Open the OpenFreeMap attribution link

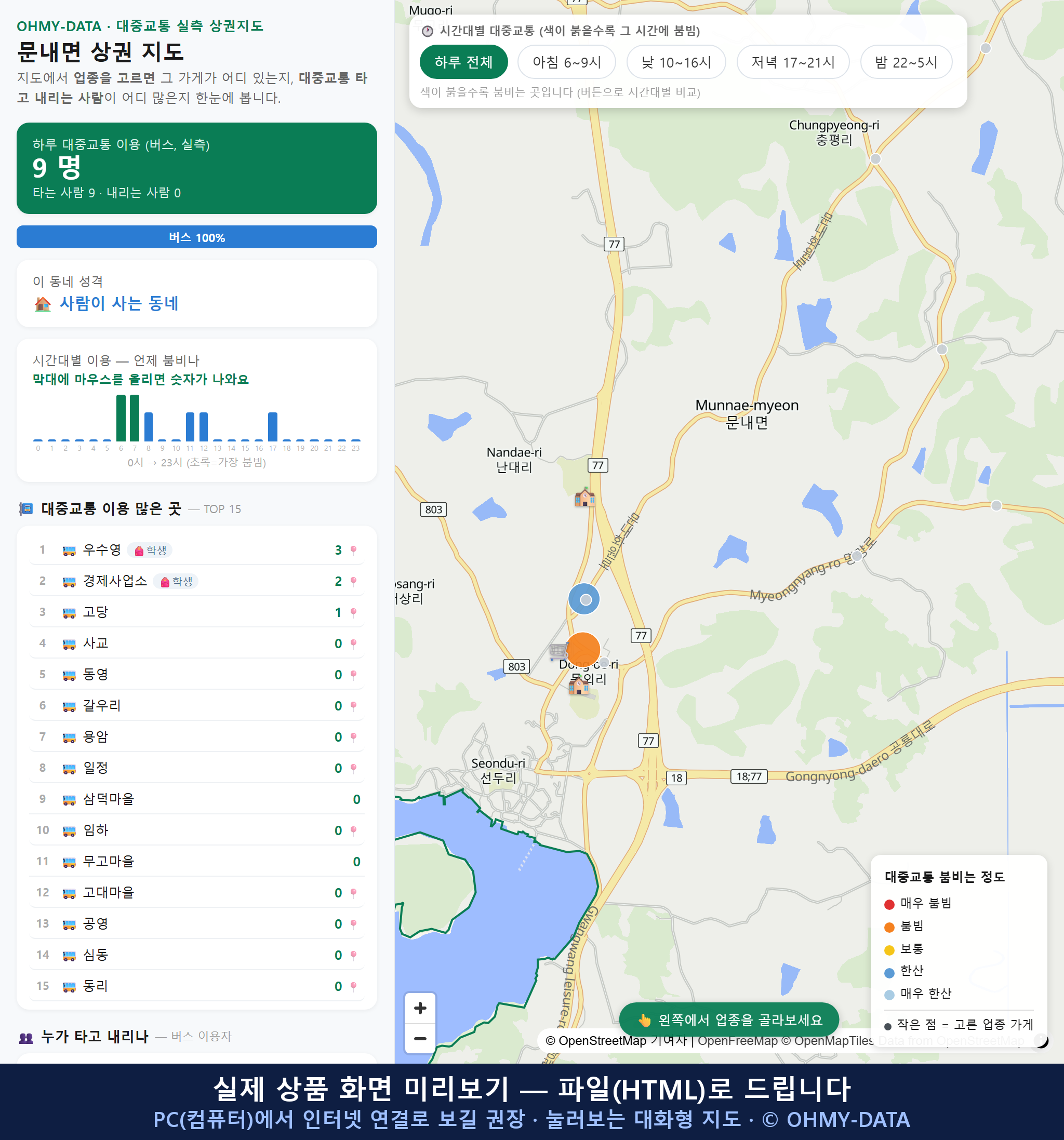(737, 1041)
